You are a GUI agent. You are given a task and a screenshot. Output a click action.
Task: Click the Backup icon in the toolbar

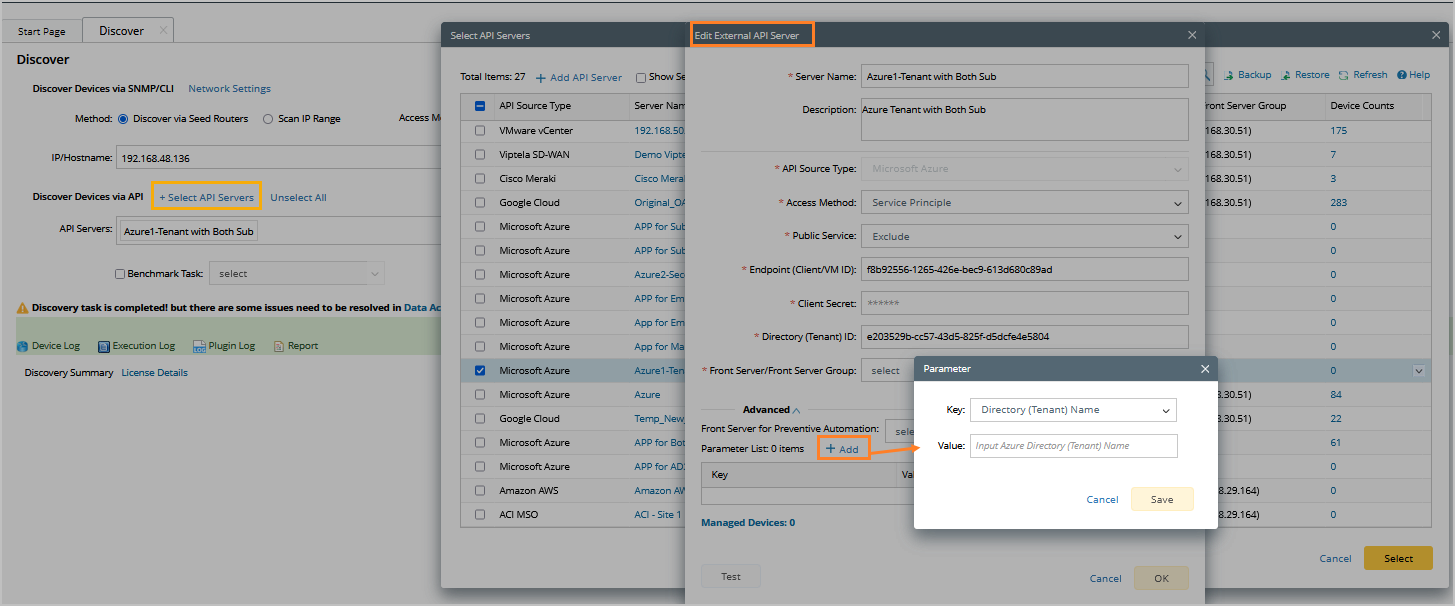(x=1230, y=75)
